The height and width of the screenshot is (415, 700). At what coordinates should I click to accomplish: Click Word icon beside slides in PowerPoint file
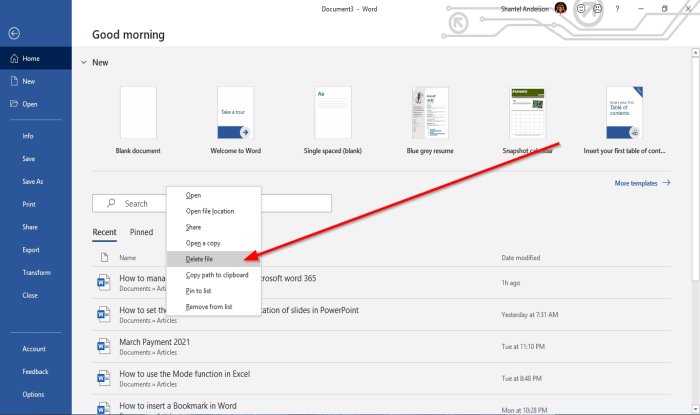(104, 315)
